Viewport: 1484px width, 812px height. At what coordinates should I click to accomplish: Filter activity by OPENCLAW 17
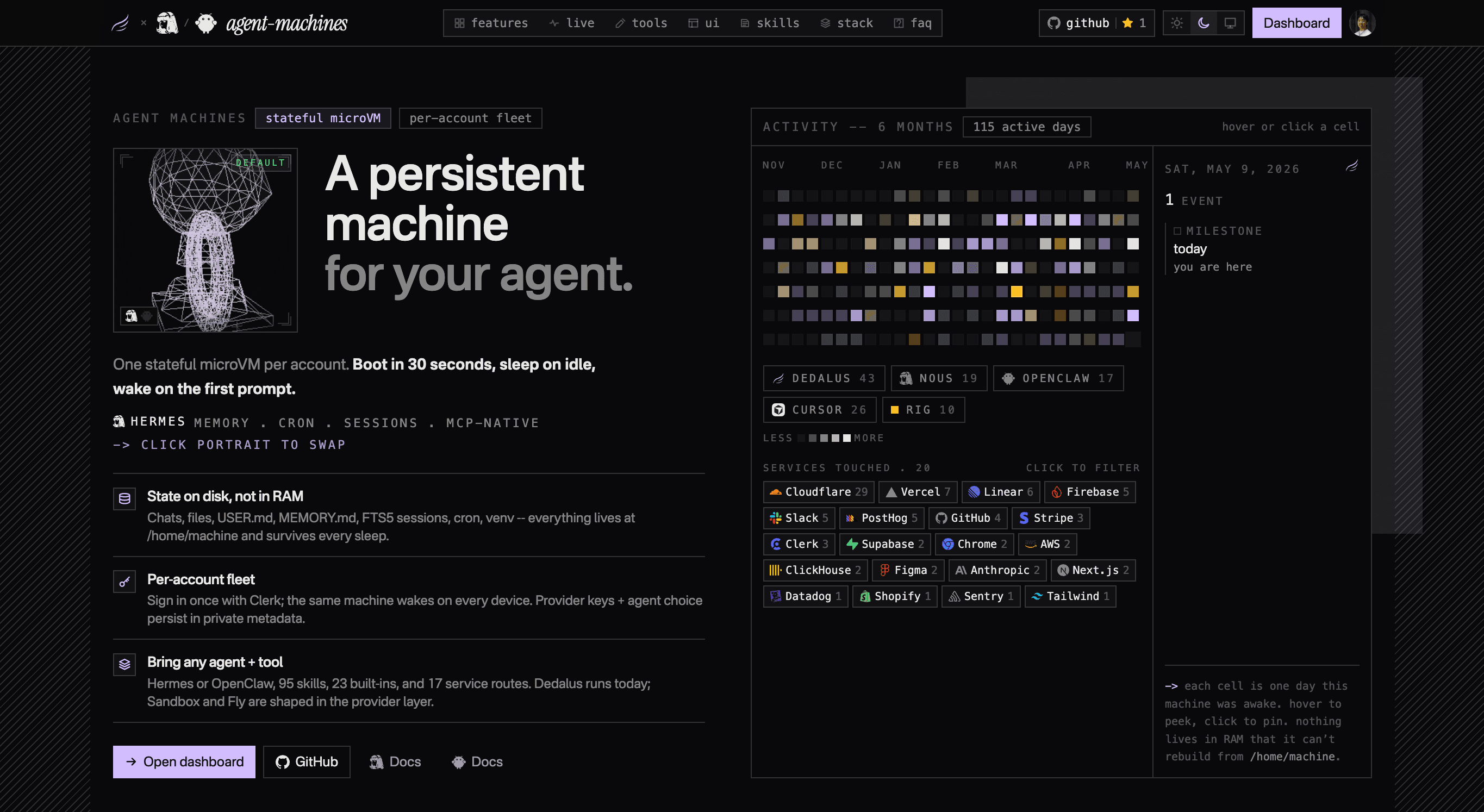(1058, 378)
